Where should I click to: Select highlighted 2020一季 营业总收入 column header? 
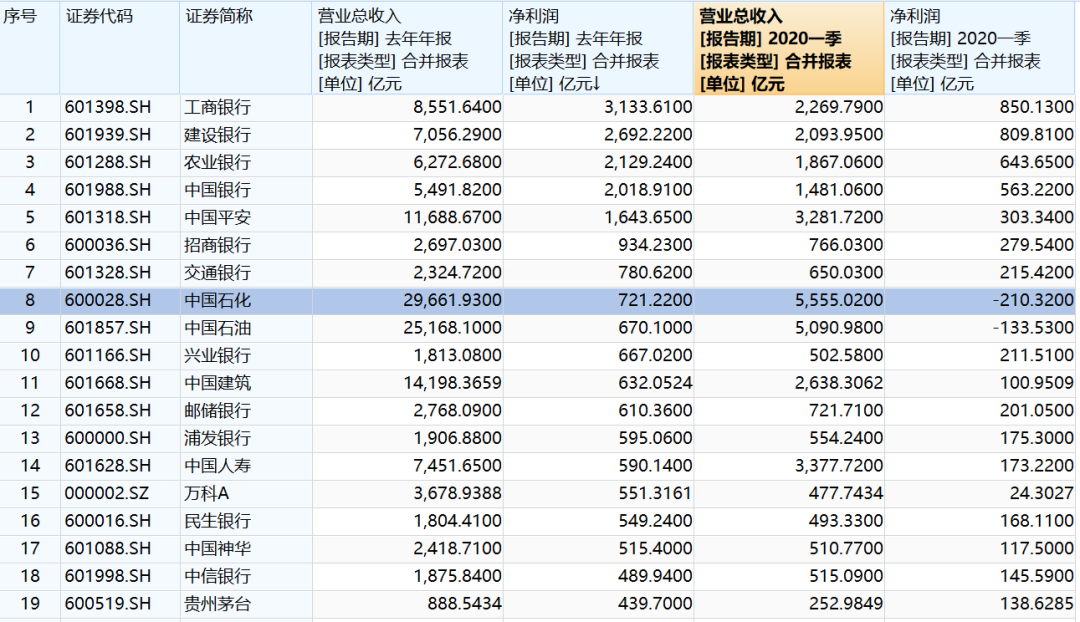(789, 48)
